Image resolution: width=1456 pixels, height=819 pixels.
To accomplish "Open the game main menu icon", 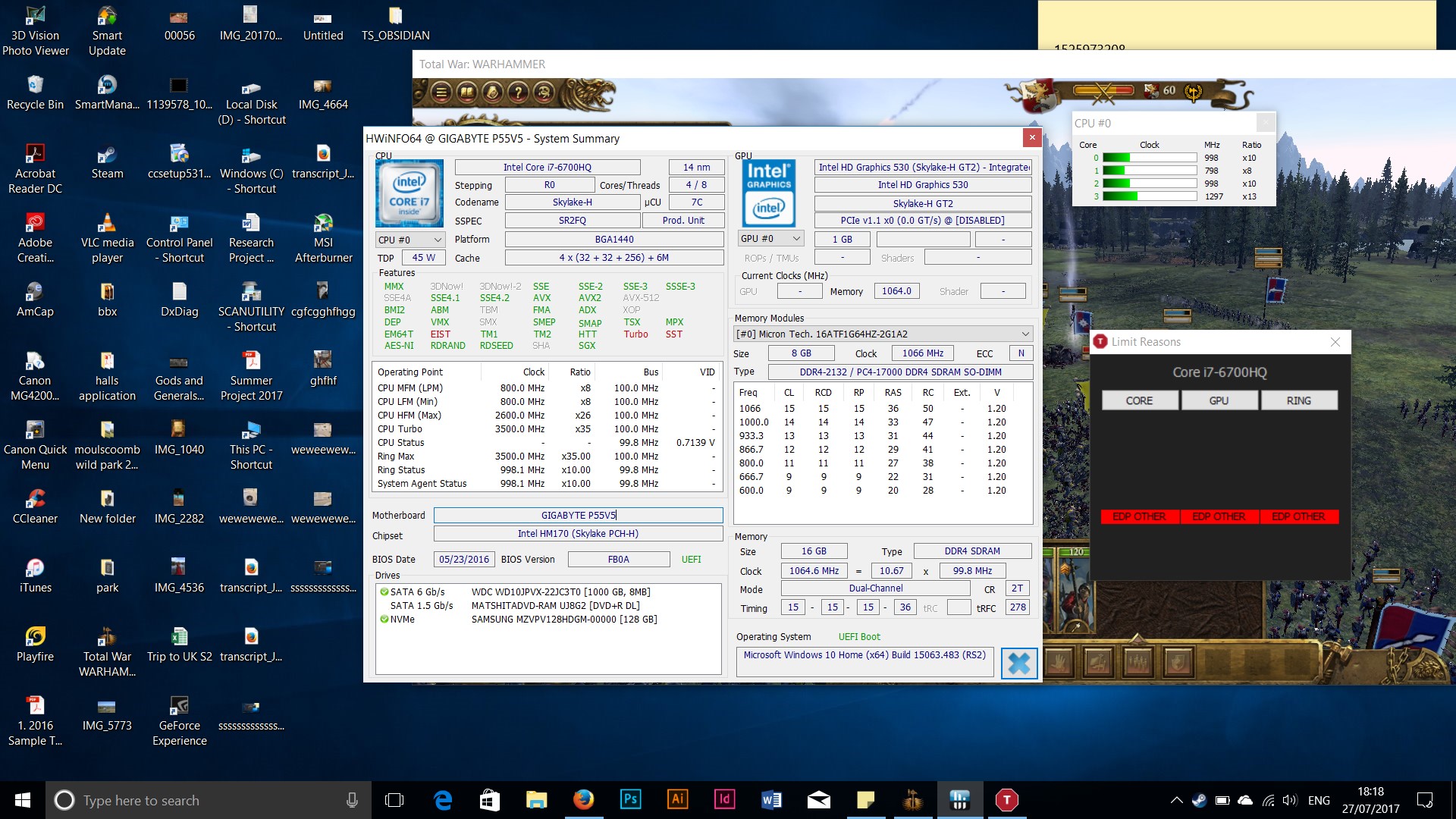I will (x=441, y=93).
